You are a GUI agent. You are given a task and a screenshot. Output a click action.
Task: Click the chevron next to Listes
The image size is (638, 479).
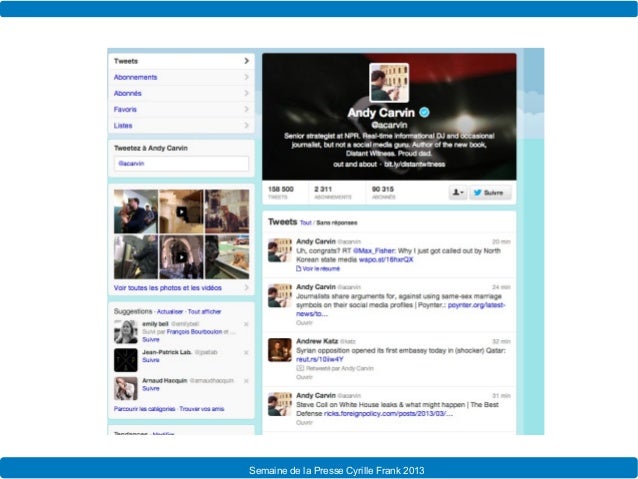tap(247, 125)
